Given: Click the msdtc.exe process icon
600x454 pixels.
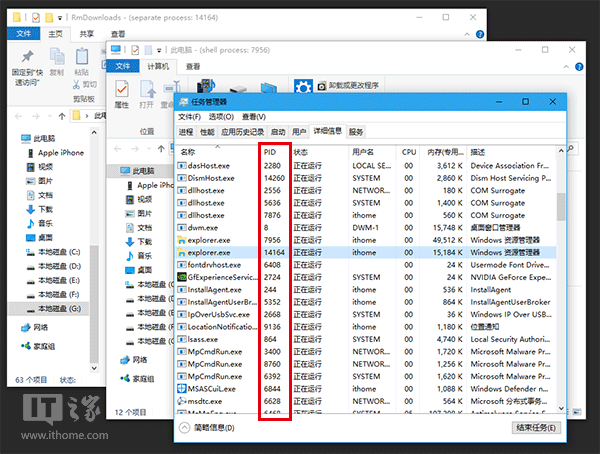Looking at the screenshot, I should point(182,401).
